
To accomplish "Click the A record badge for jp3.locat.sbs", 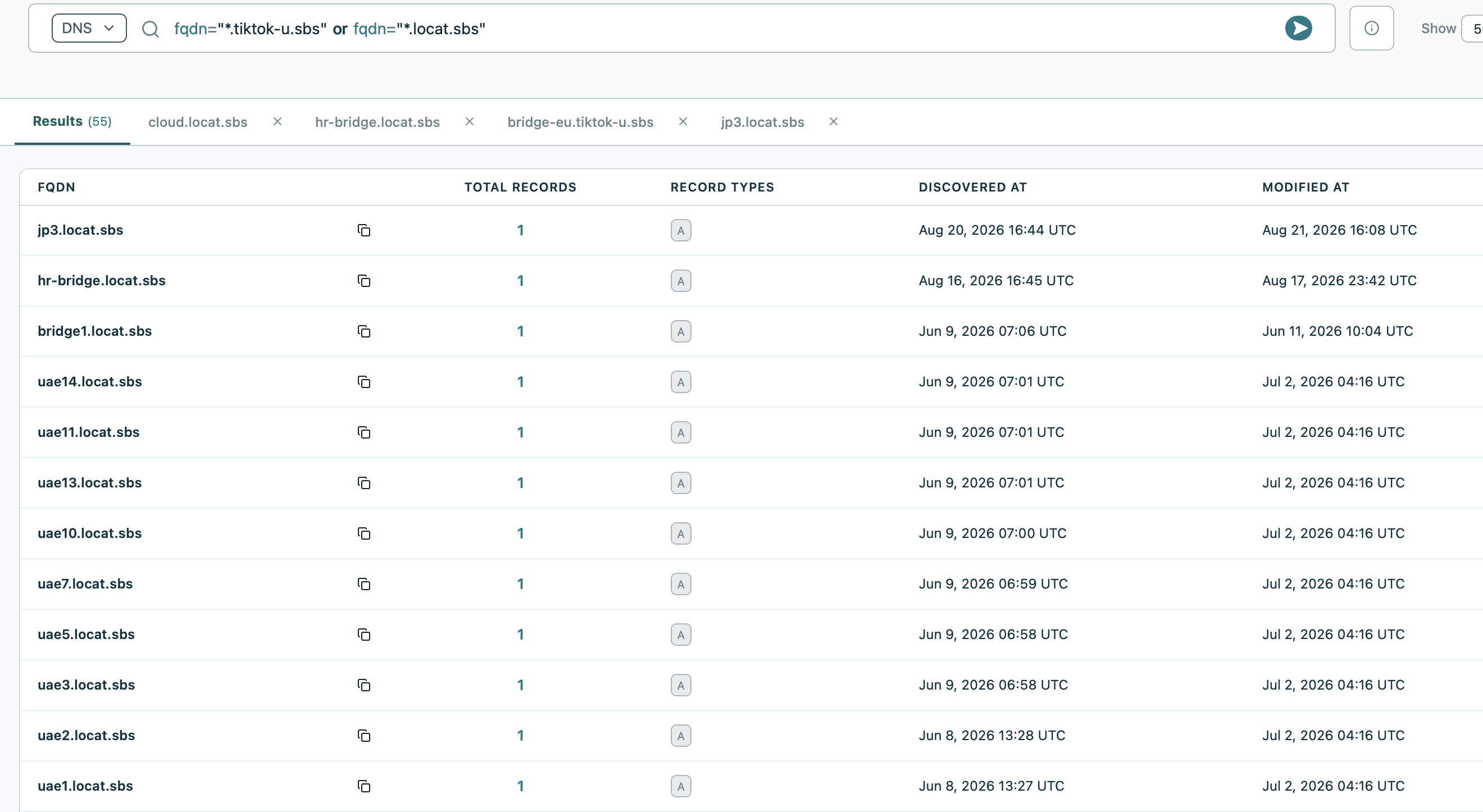I will point(680,230).
